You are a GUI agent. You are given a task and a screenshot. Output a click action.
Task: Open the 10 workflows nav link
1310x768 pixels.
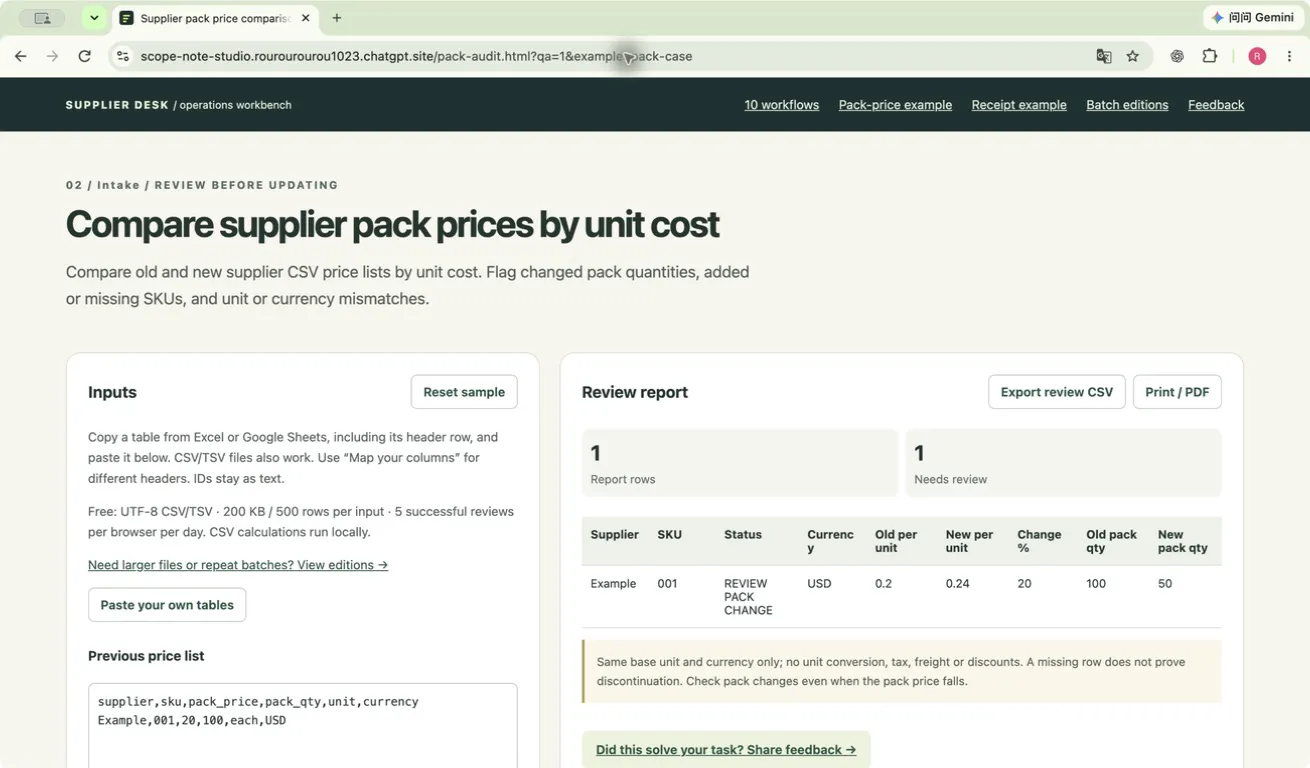click(x=782, y=105)
